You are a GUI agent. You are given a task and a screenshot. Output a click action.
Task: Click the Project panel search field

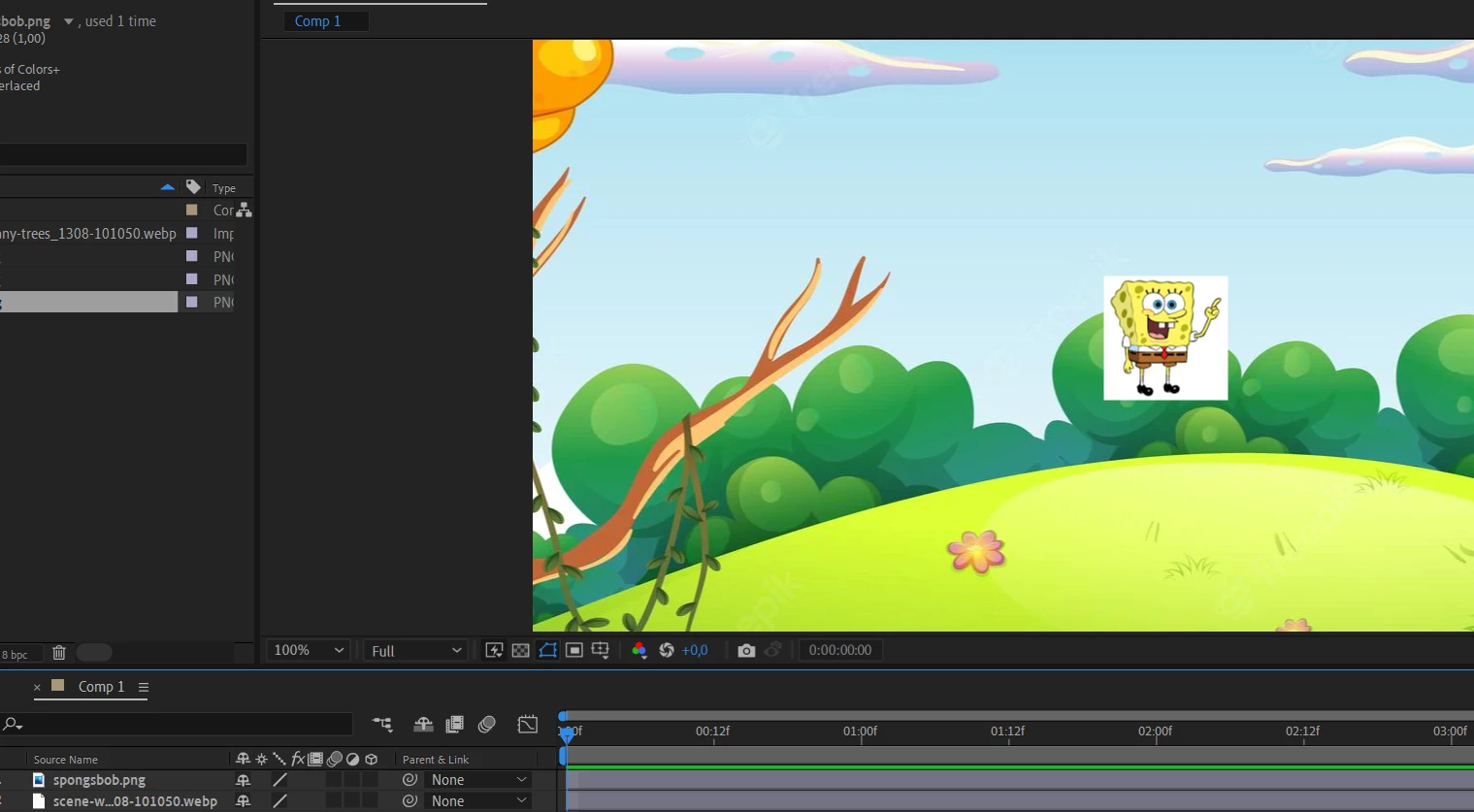tap(123, 154)
